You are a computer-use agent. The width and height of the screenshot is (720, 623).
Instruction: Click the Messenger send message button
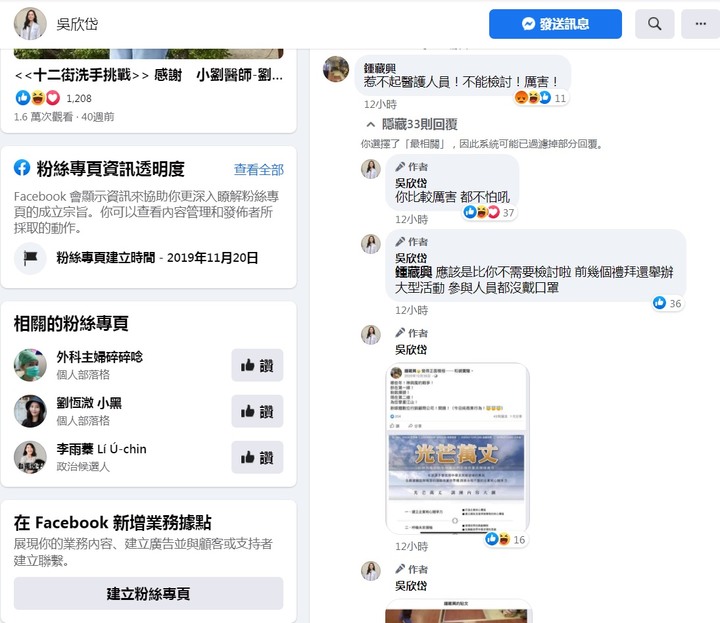click(x=555, y=24)
